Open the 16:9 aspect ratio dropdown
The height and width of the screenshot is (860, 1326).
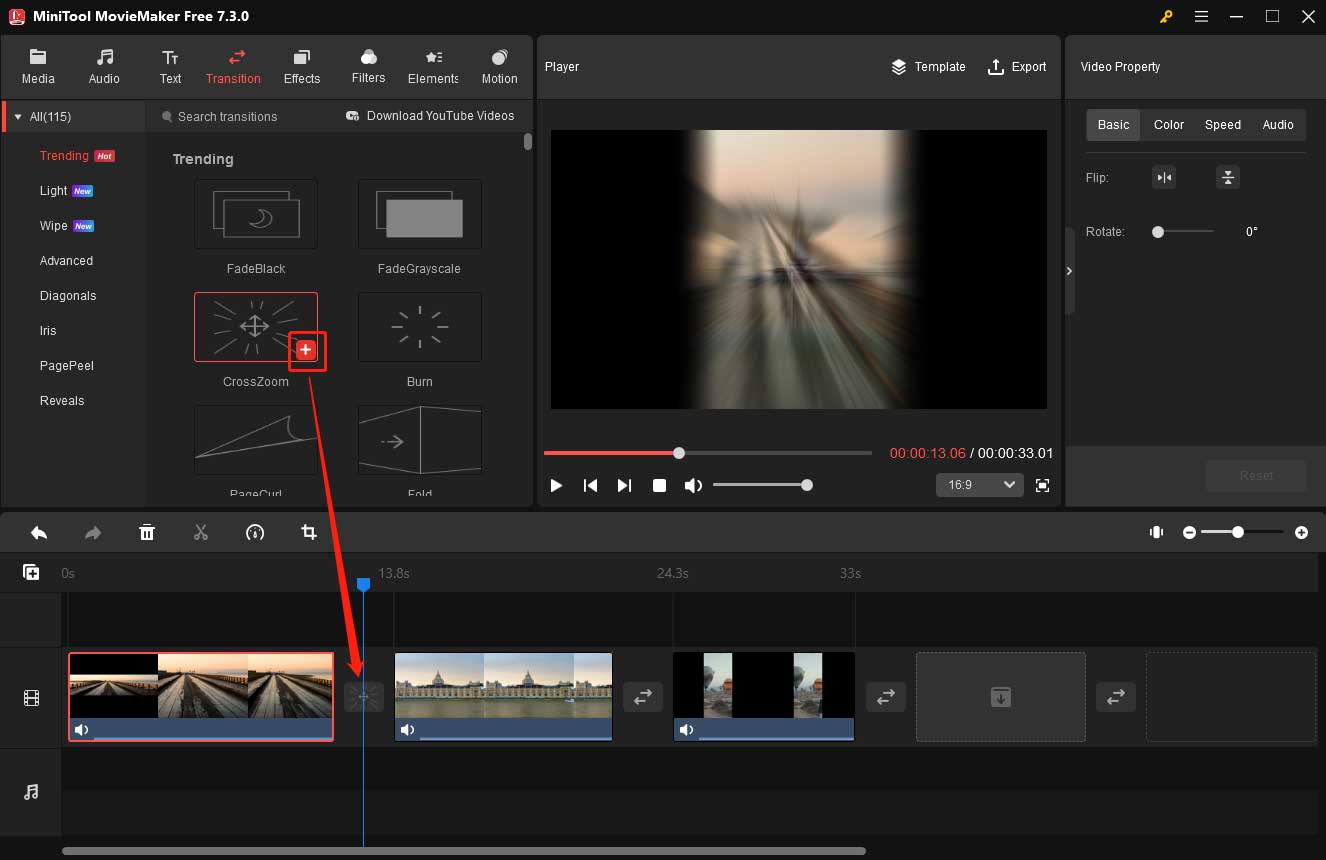[979, 485]
